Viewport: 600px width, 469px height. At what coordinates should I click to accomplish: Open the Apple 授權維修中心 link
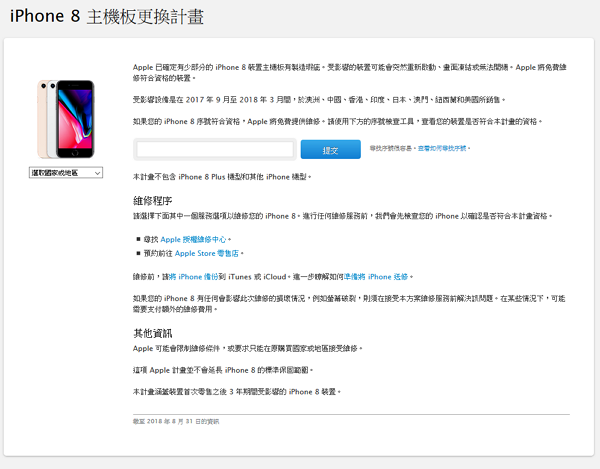click(x=193, y=239)
